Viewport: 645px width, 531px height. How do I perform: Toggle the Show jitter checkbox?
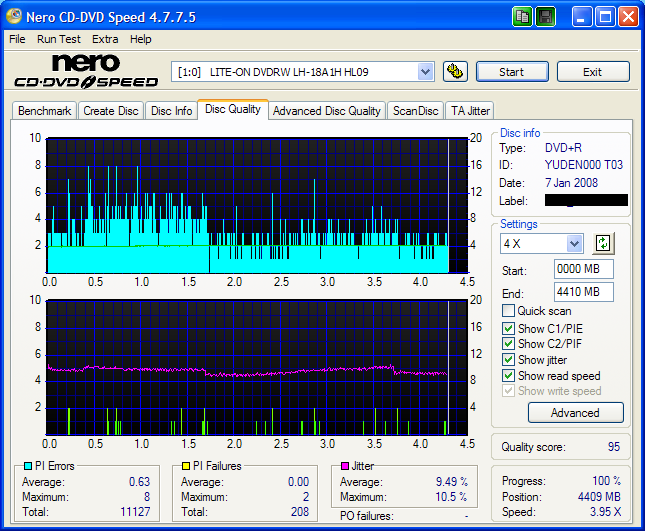[x=509, y=360]
